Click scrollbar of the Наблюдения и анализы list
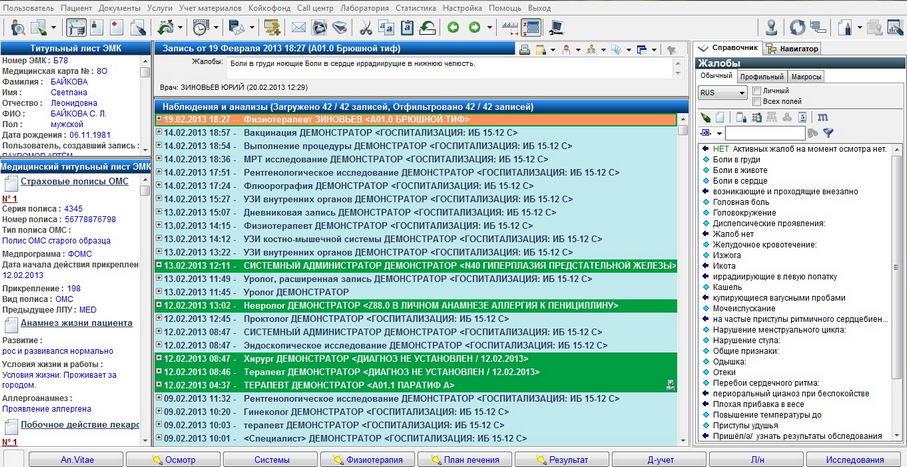Image resolution: width=907 pixels, height=467 pixels. 683,278
